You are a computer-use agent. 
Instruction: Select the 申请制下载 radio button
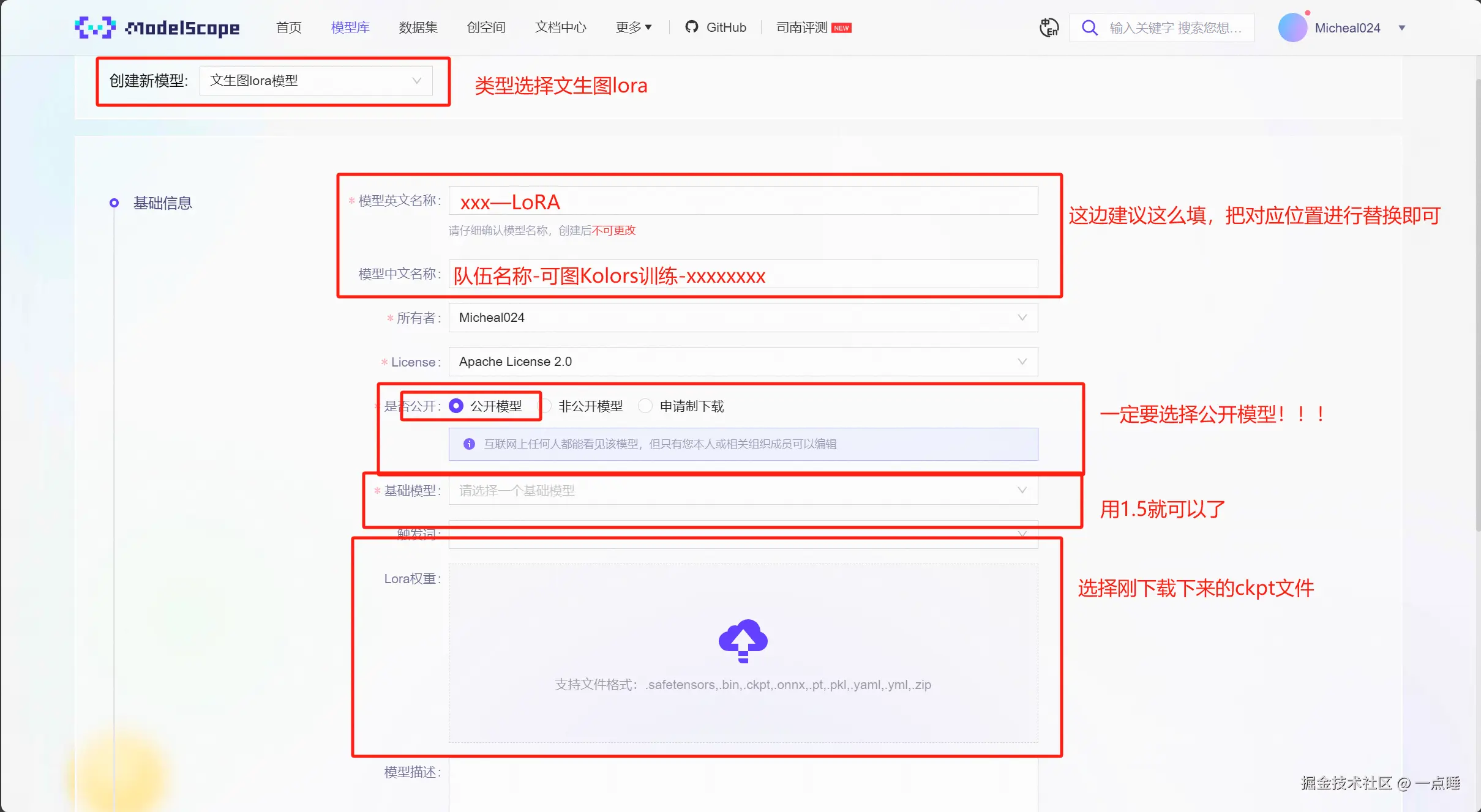point(645,406)
